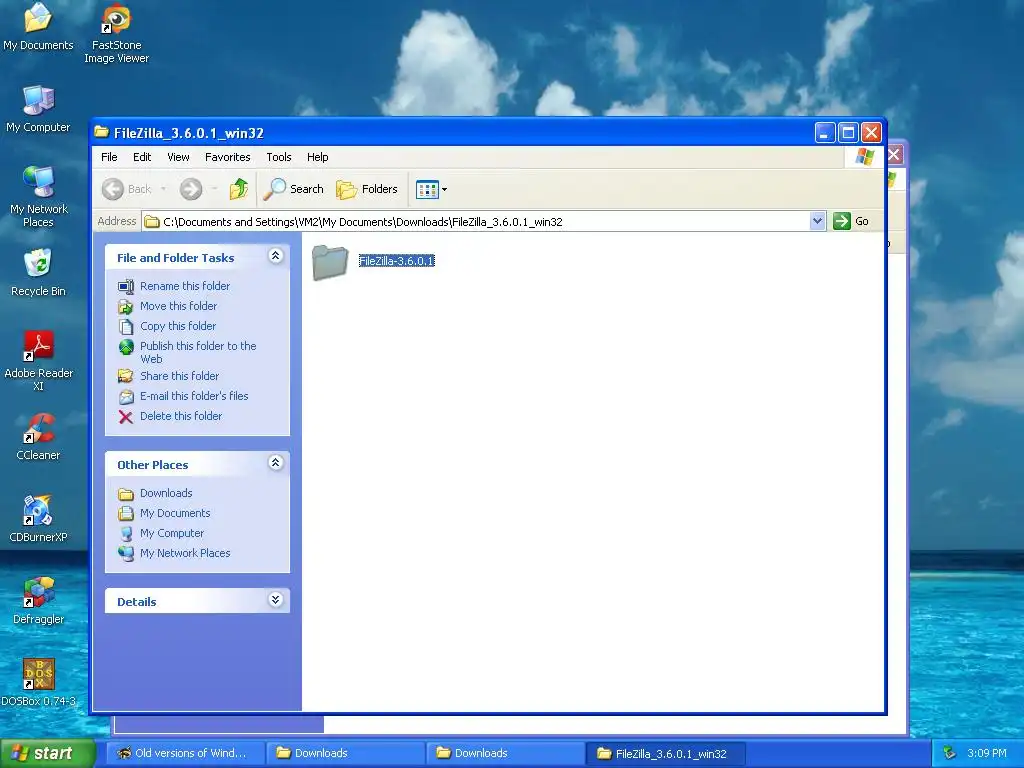Image resolution: width=1024 pixels, height=768 pixels.
Task: Expand the Details panel
Action: point(276,600)
